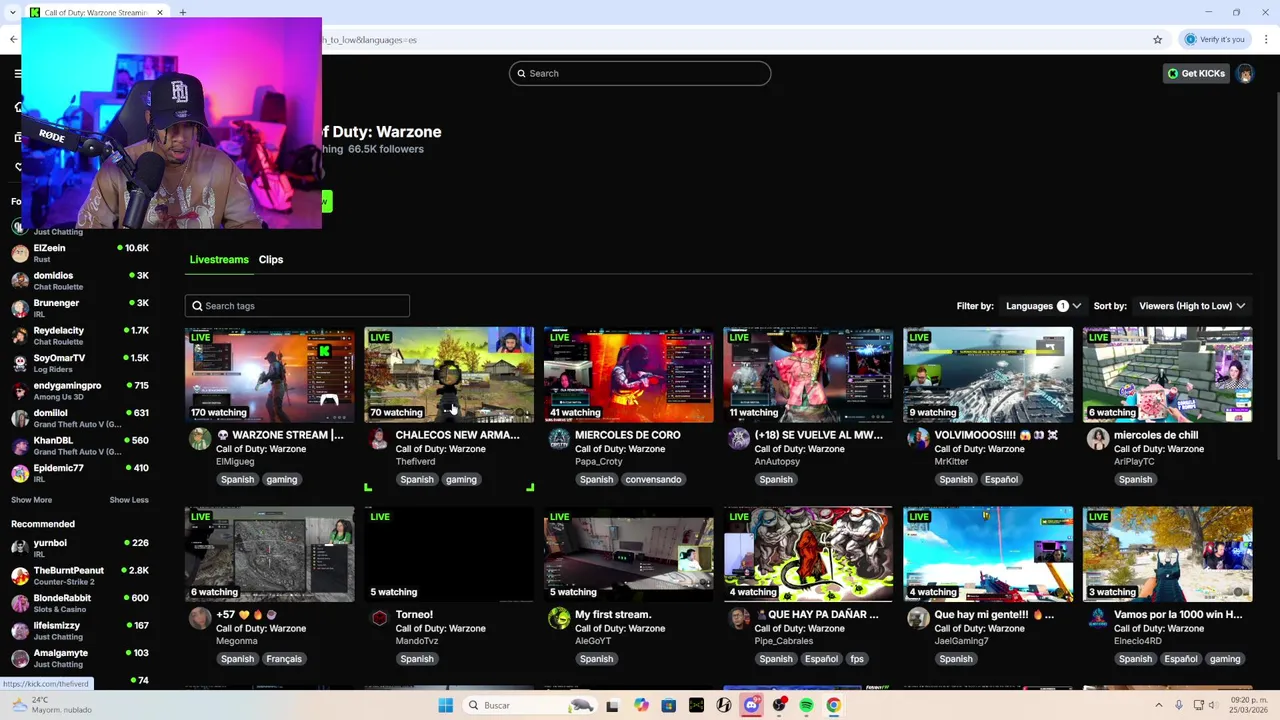The width and height of the screenshot is (1280, 720).
Task: Click the MandoTvz channel avatar
Action: (379, 618)
